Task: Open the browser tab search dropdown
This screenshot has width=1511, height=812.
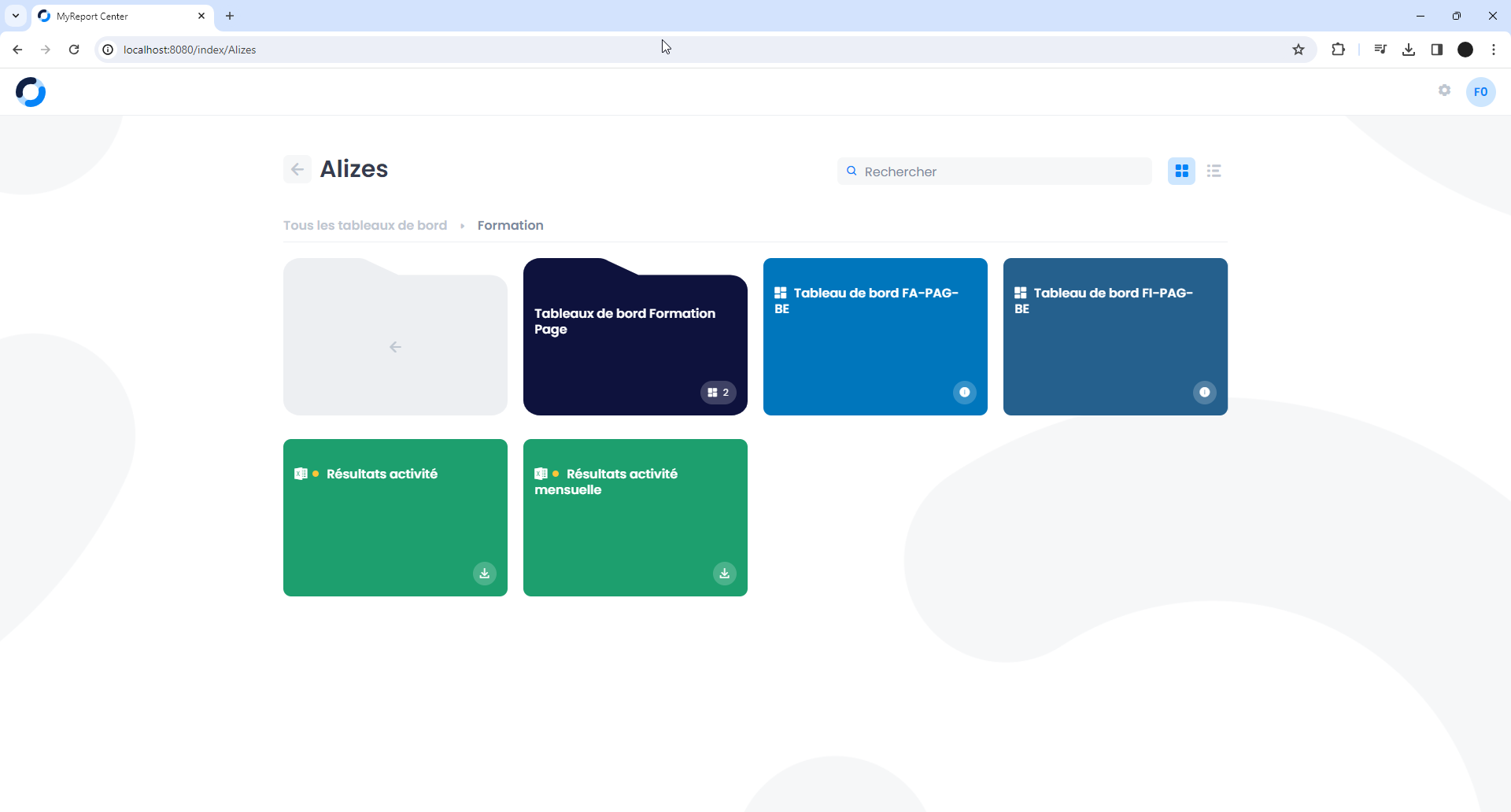Action: click(x=15, y=16)
